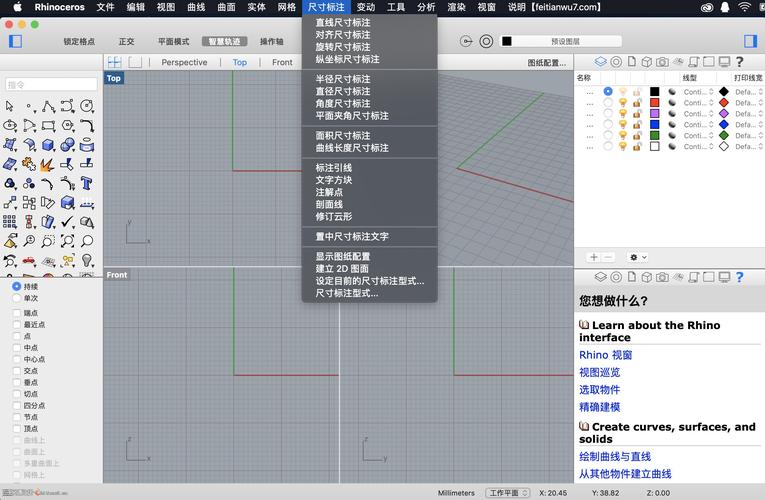Open the gear options dropdown under layers

click(x=638, y=257)
